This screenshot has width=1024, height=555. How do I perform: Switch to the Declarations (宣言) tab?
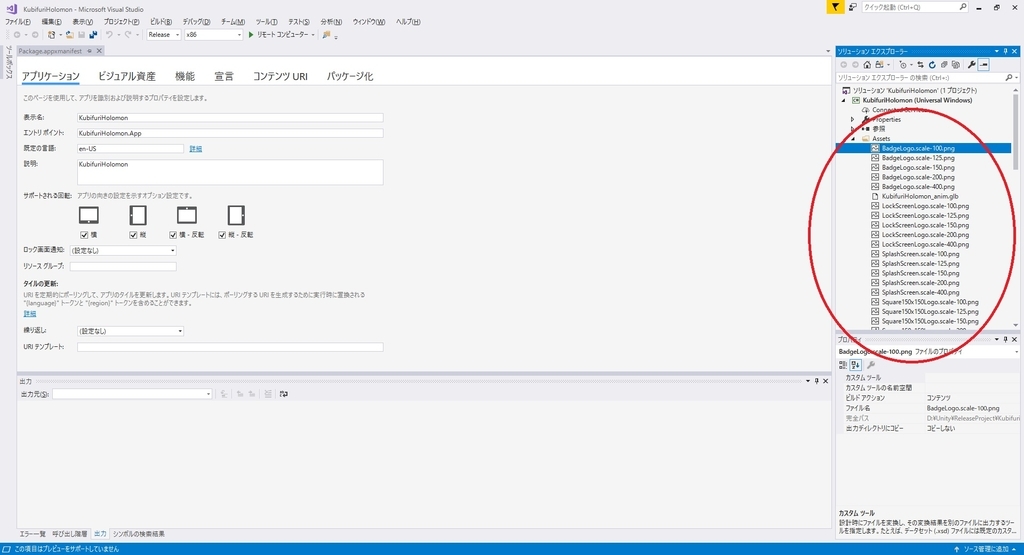tap(224, 76)
